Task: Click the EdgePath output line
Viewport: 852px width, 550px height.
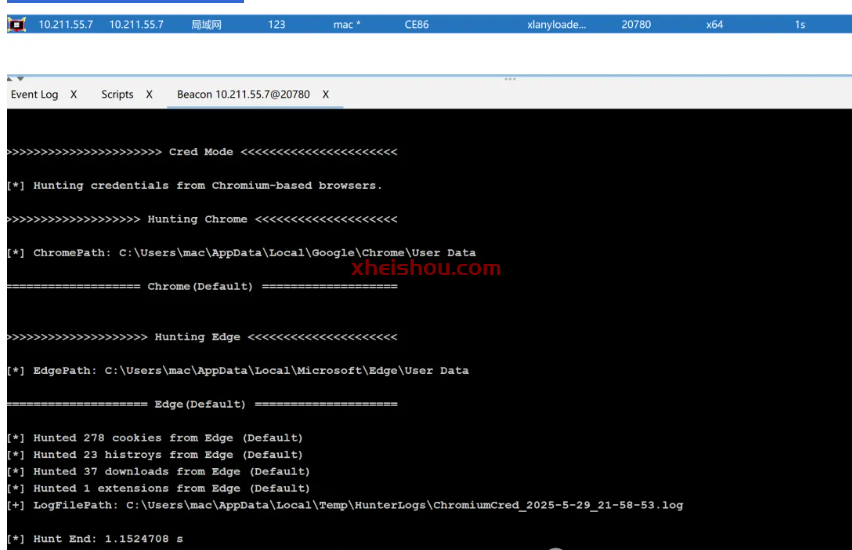Action: pyautogui.click(x=238, y=371)
